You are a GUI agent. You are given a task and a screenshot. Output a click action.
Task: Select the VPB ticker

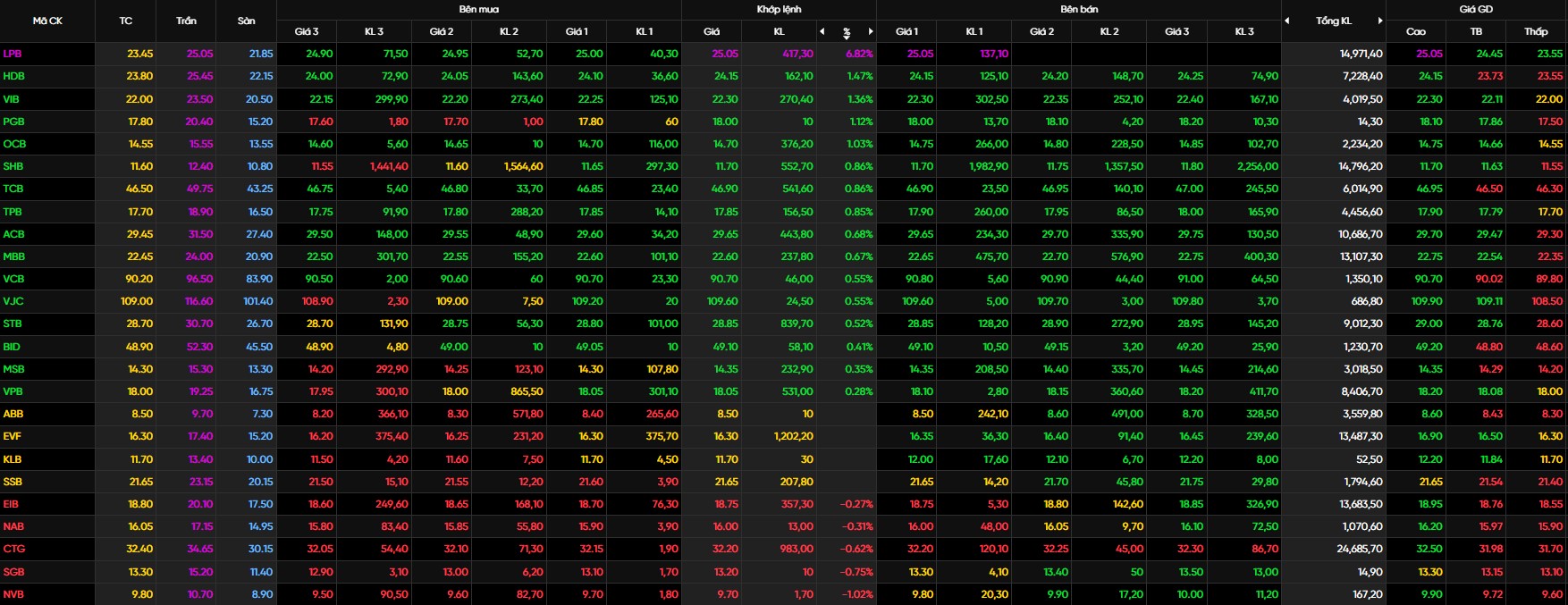pyautogui.click(x=13, y=391)
